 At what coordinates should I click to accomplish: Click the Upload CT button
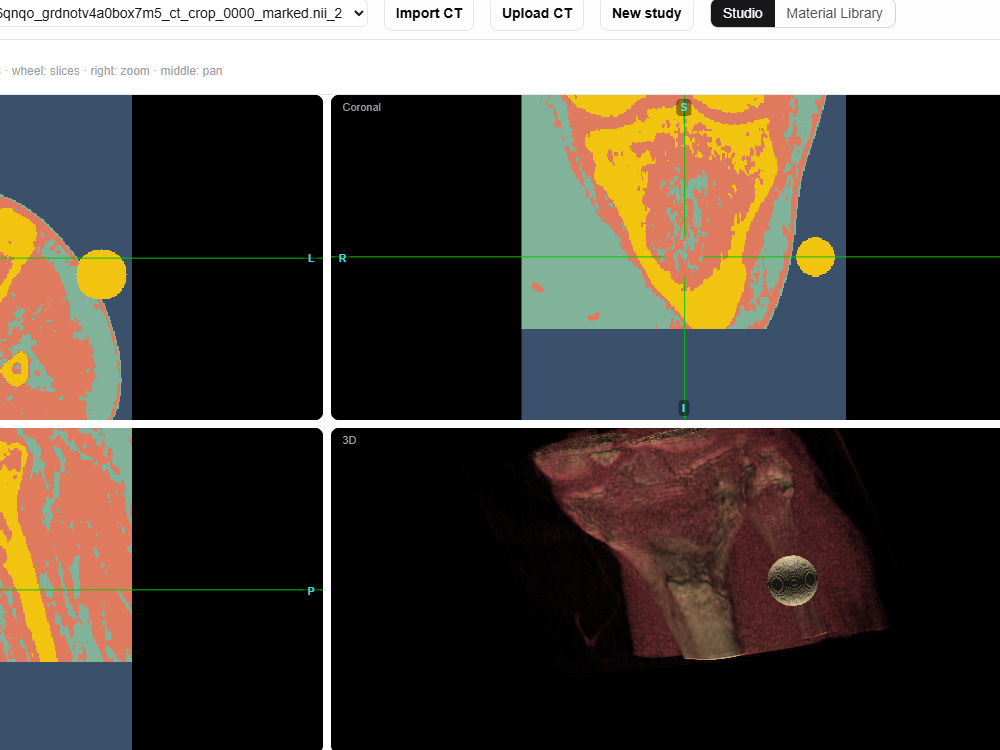(x=537, y=13)
